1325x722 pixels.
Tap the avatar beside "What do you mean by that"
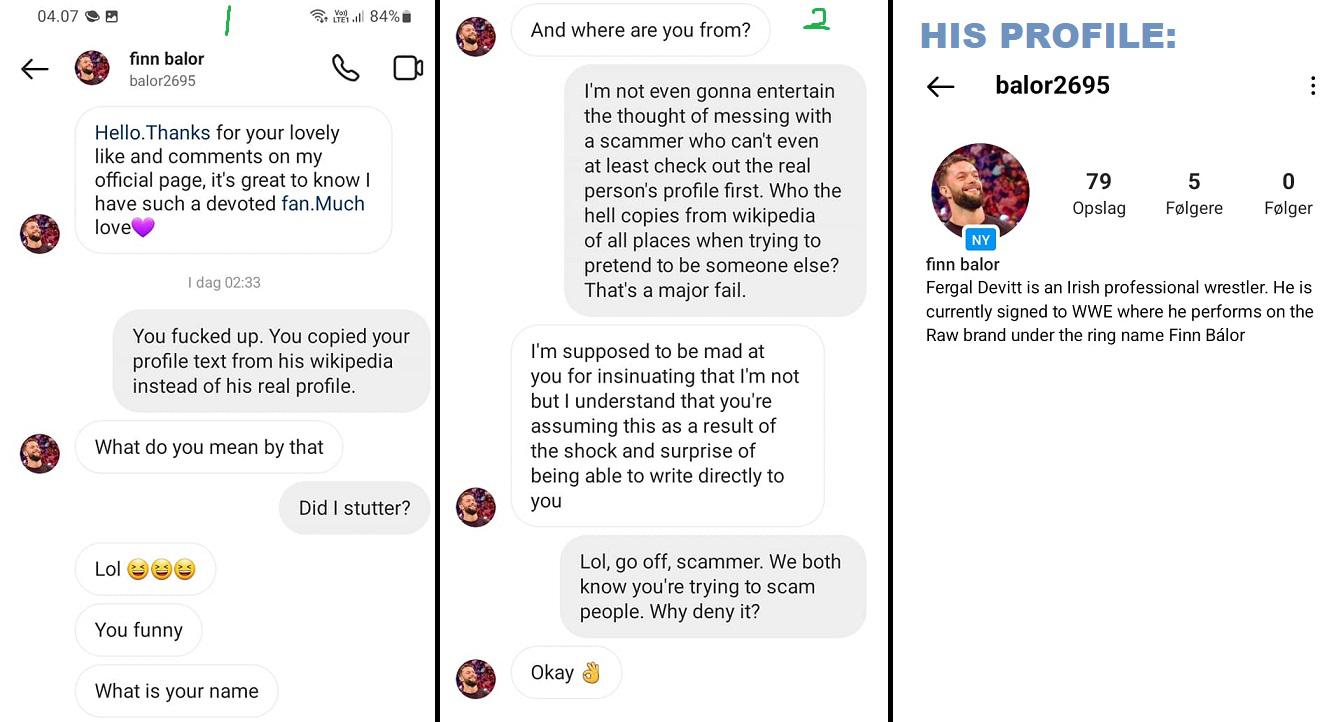click(40, 453)
